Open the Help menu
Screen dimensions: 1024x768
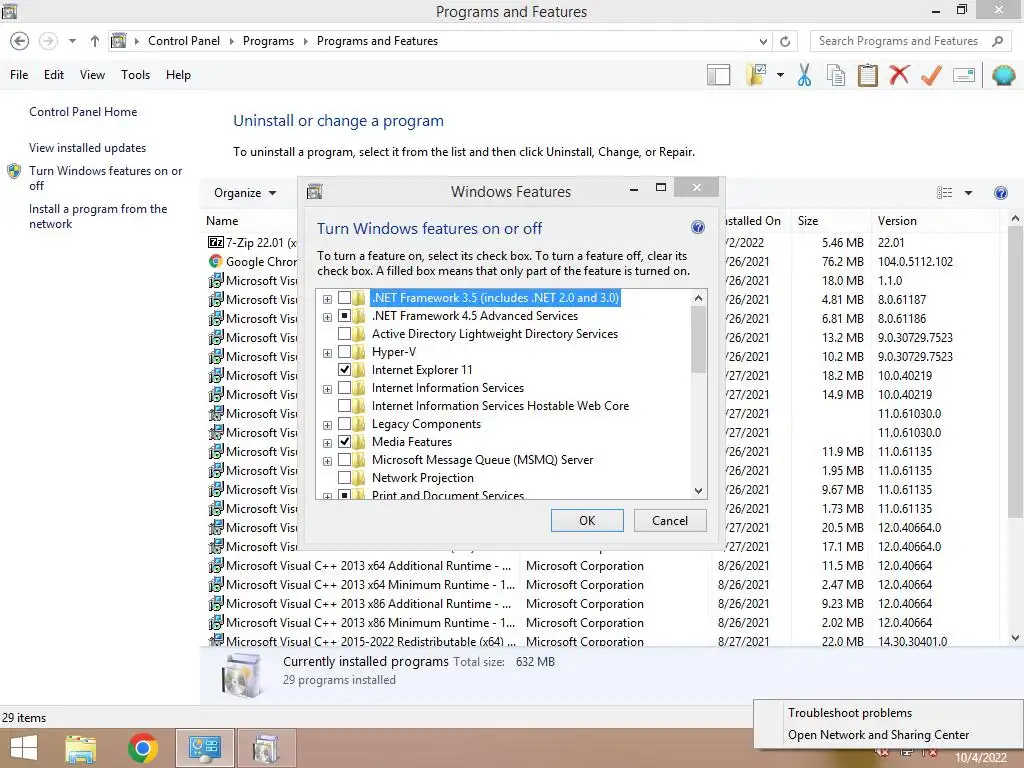coord(178,75)
